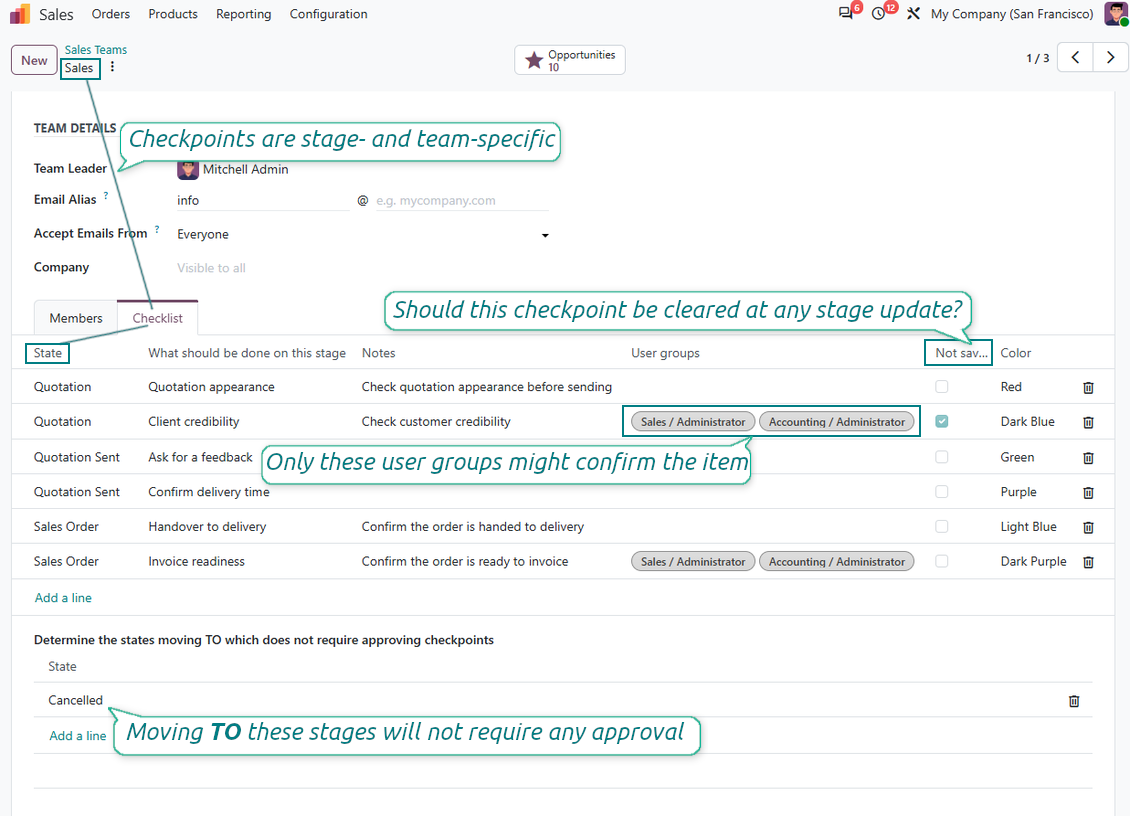Delete the Quotation appearance checklist row
Screen dimensions: 1130x816
[x=1088, y=388]
